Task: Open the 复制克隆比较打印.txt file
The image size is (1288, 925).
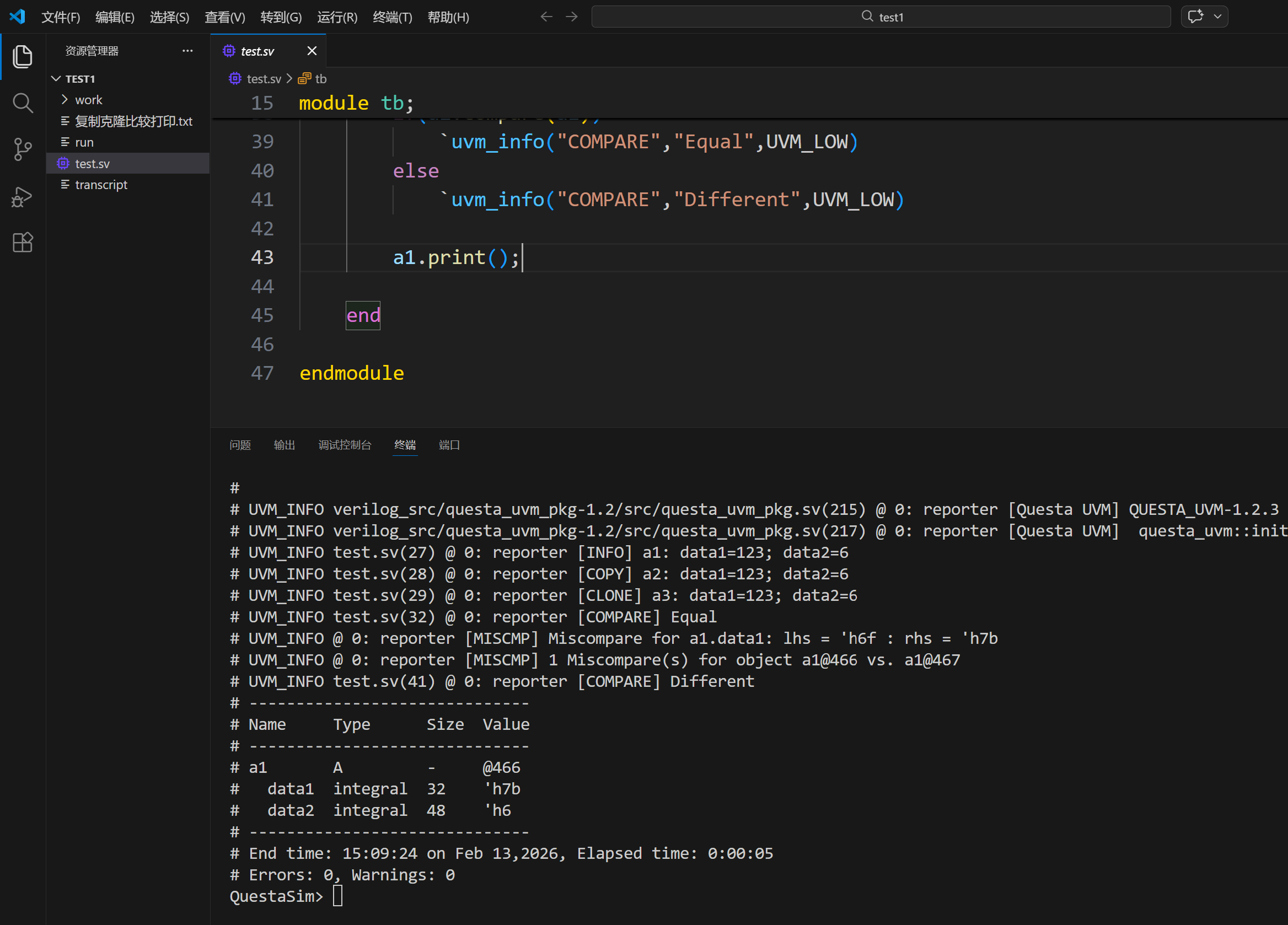Action: point(133,121)
